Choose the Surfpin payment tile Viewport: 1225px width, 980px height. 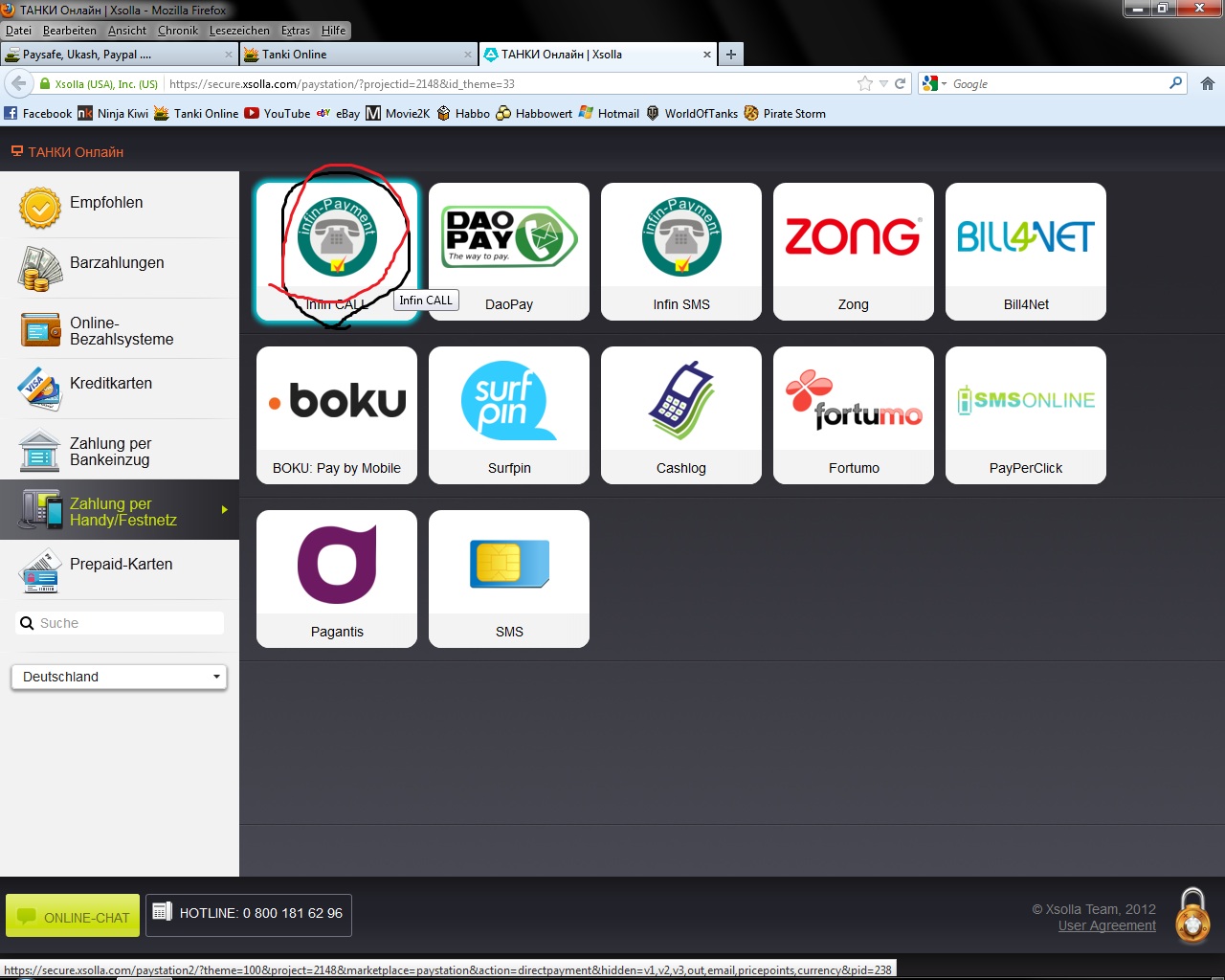pyautogui.click(x=508, y=414)
